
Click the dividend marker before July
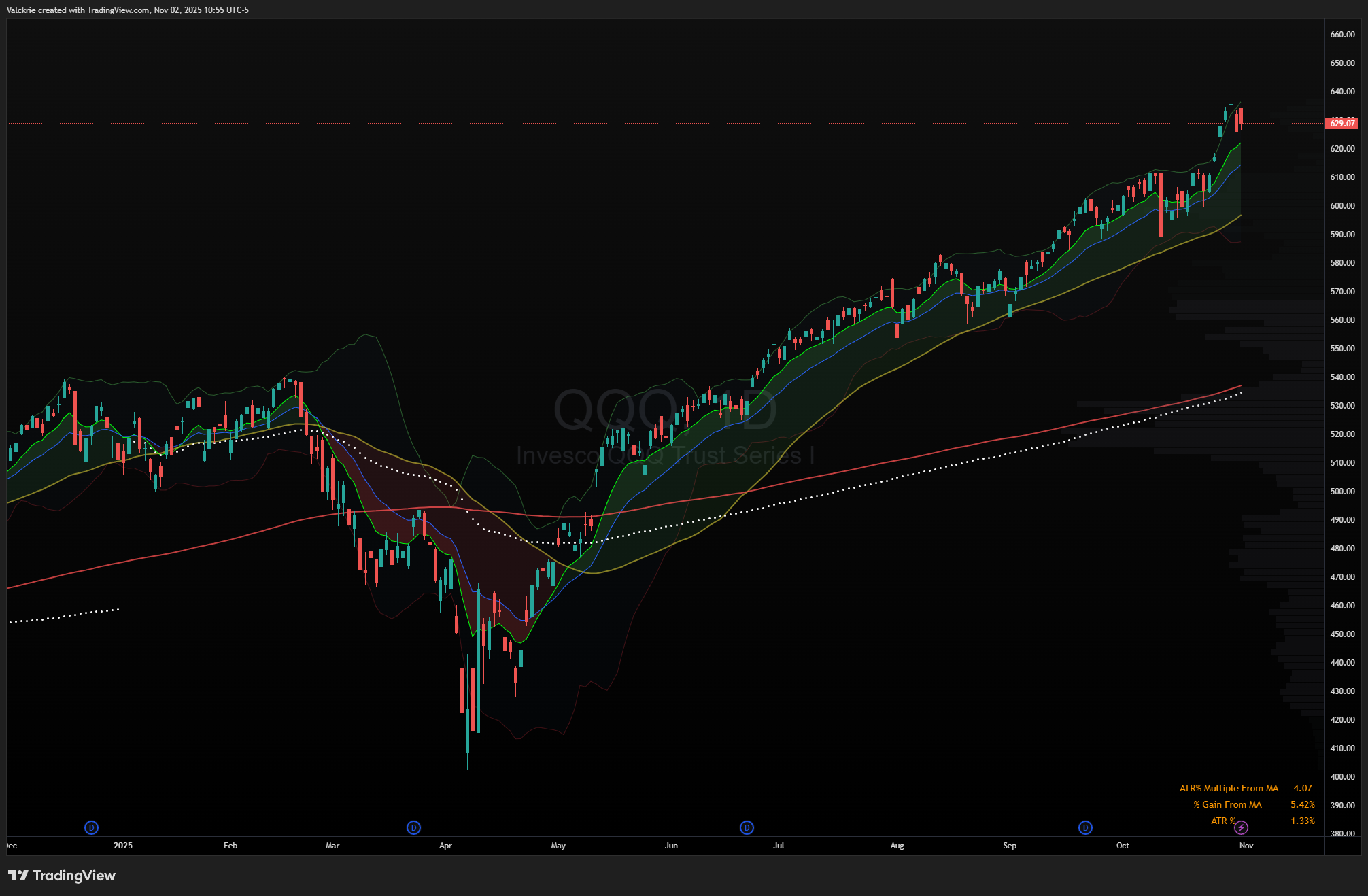point(747,827)
